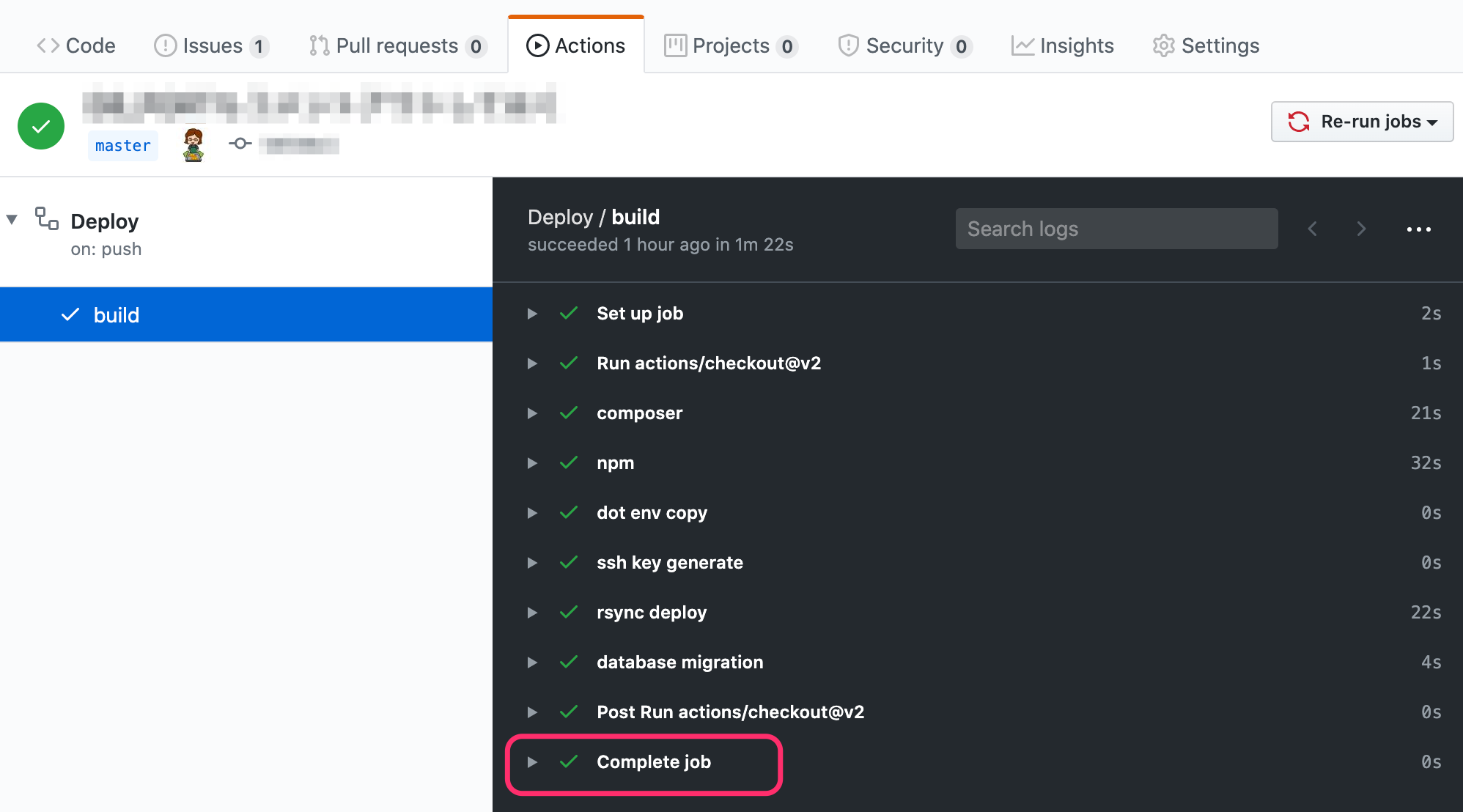Select the build job in sidebar
1463x812 pixels.
click(246, 314)
